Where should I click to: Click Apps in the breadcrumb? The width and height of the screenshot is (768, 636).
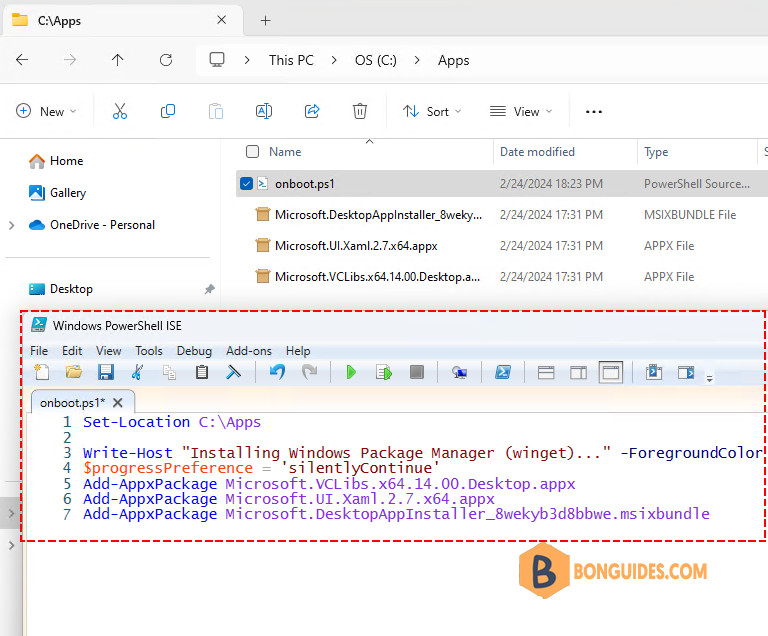[454, 60]
